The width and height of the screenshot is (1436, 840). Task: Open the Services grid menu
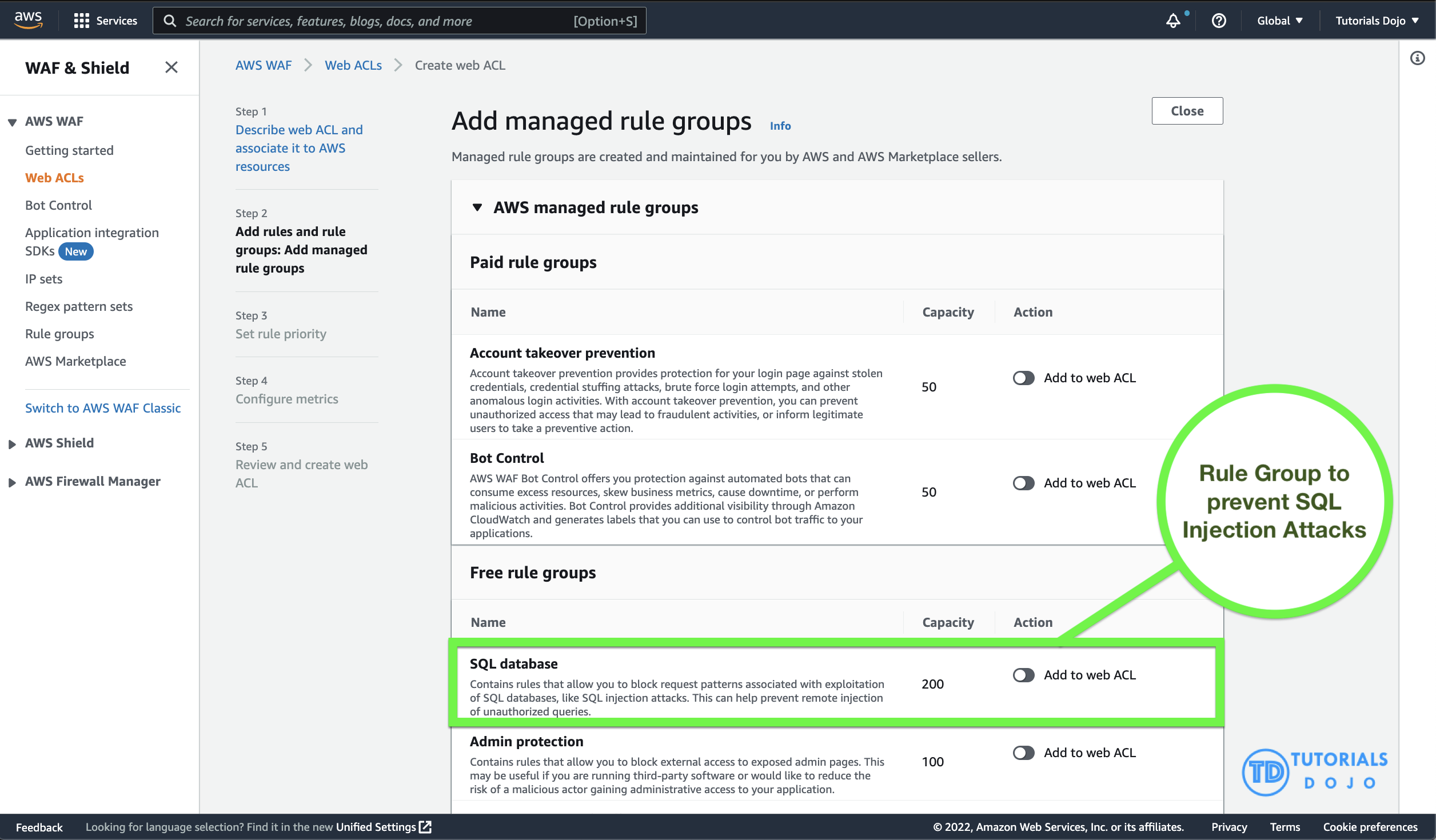[x=106, y=21]
